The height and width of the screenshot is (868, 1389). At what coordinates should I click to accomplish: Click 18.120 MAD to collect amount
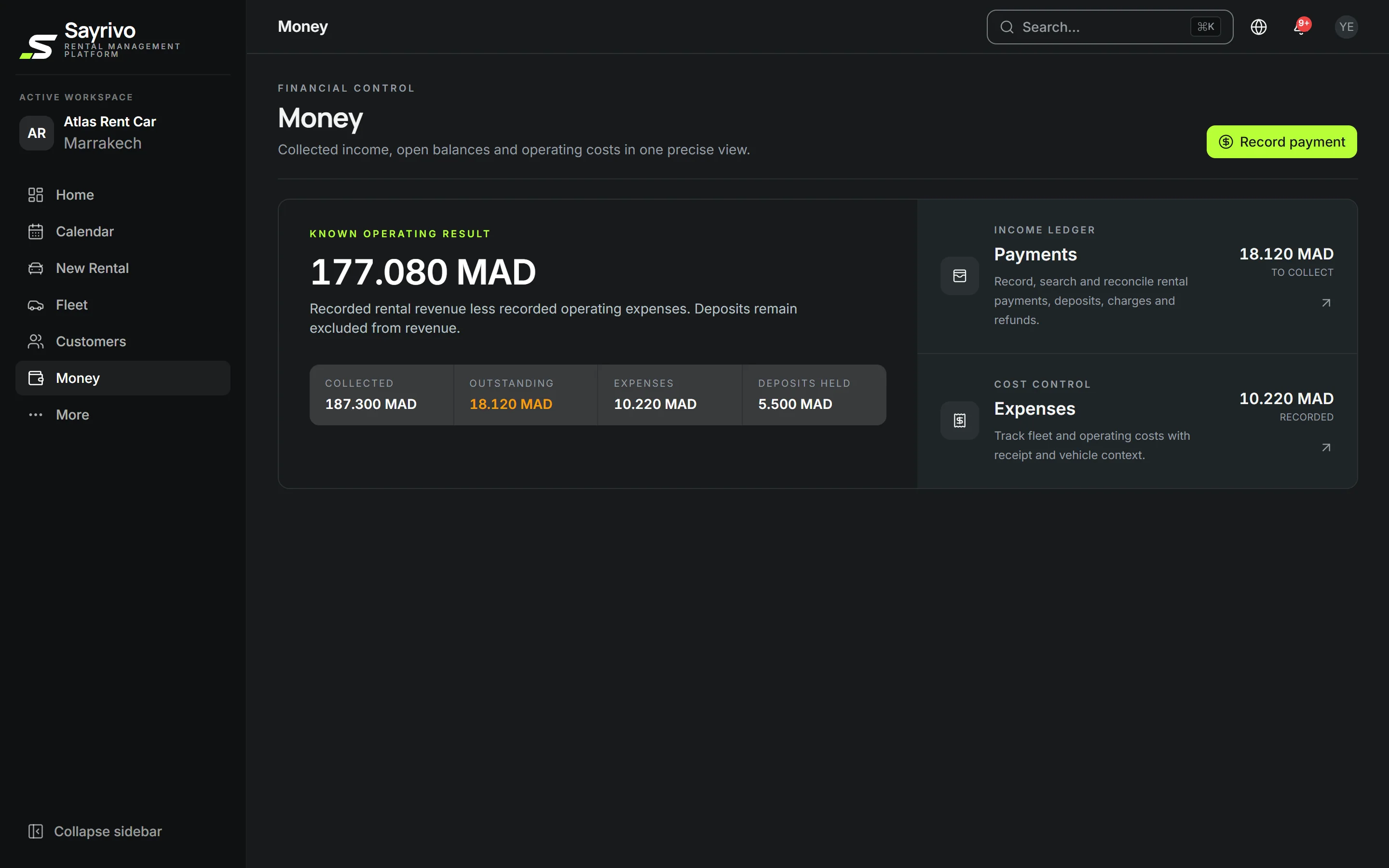1286,254
